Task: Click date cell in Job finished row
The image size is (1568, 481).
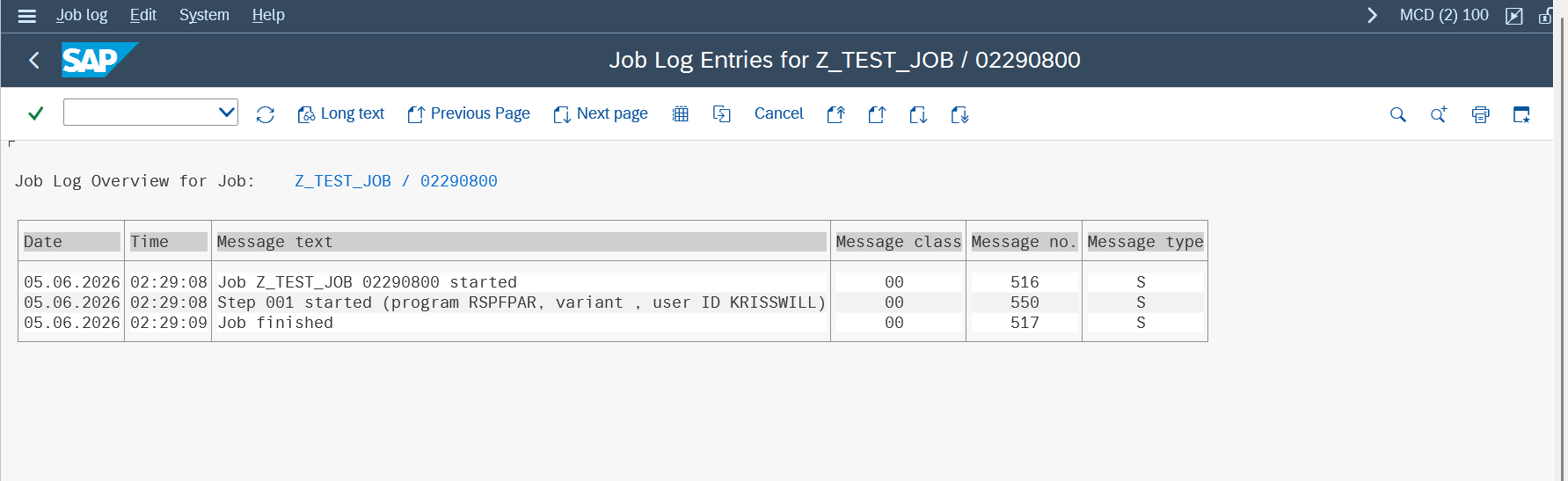Action: (x=71, y=323)
